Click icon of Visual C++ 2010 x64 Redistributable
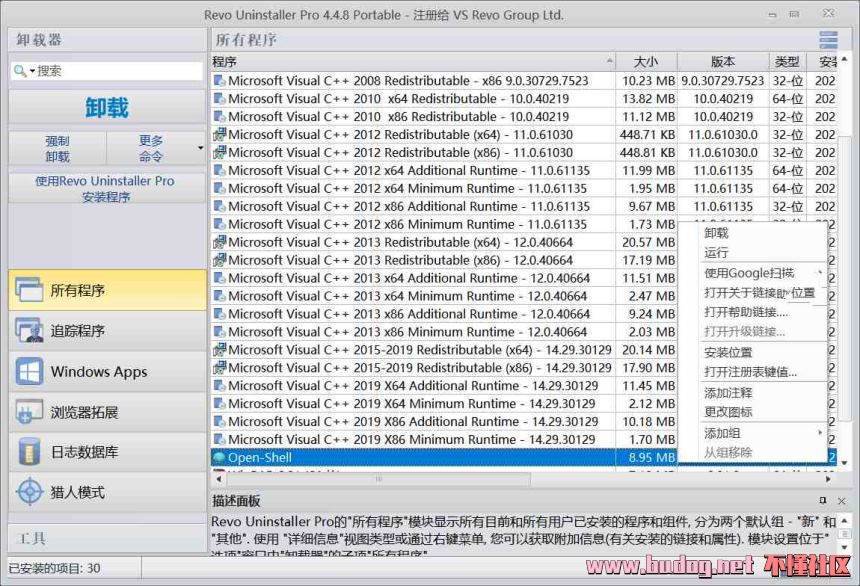Image resolution: width=860 pixels, height=586 pixels. point(219,99)
